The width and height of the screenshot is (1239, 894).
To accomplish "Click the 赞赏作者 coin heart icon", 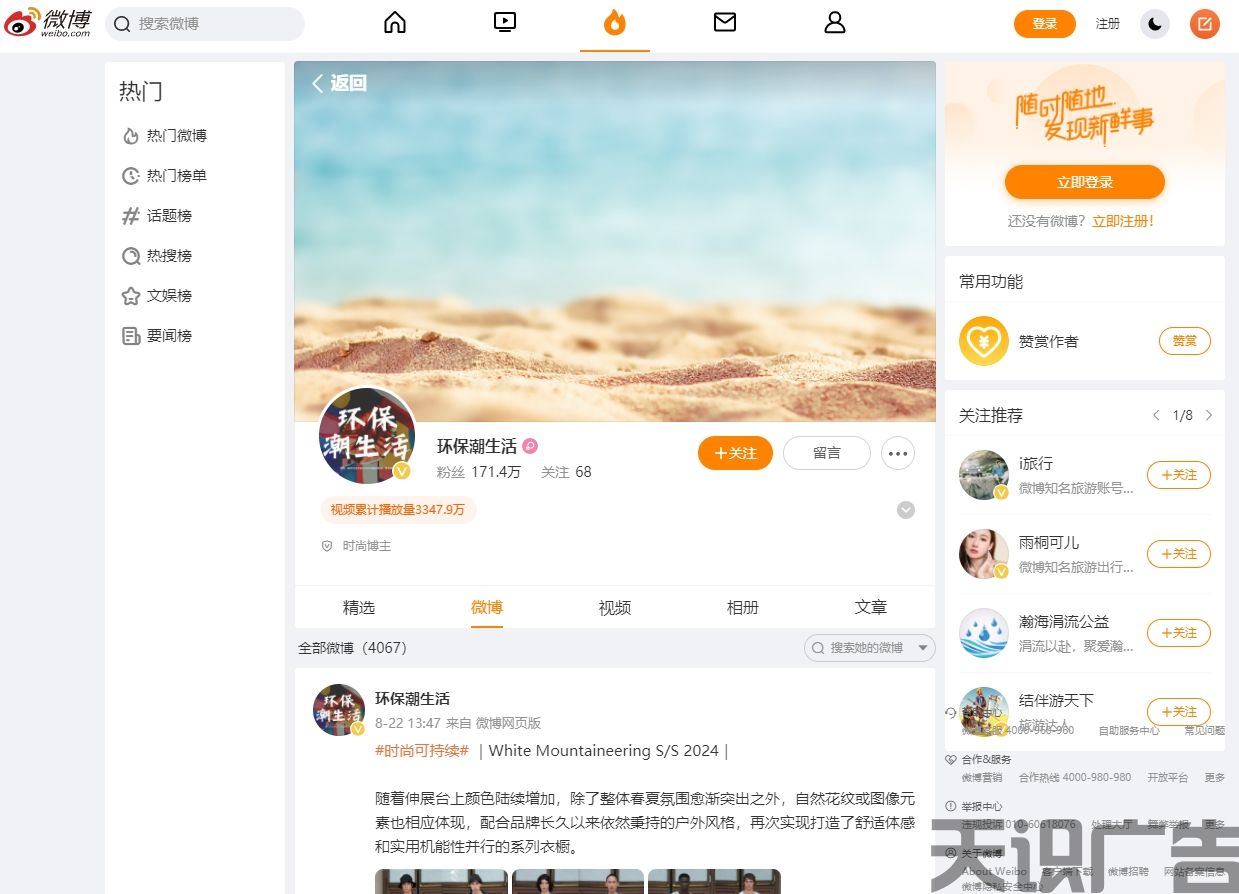I will tap(984, 341).
